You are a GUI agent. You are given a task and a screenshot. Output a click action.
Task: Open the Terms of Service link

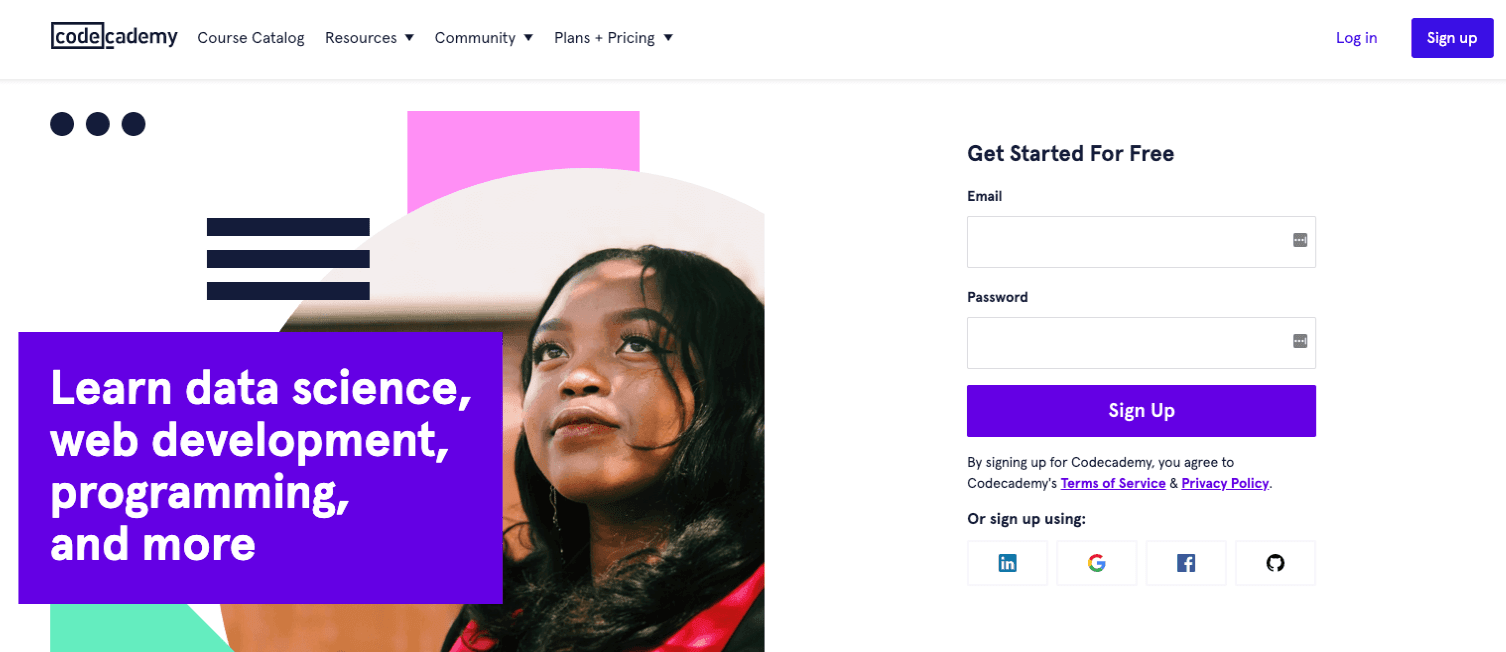(x=1113, y=483)
